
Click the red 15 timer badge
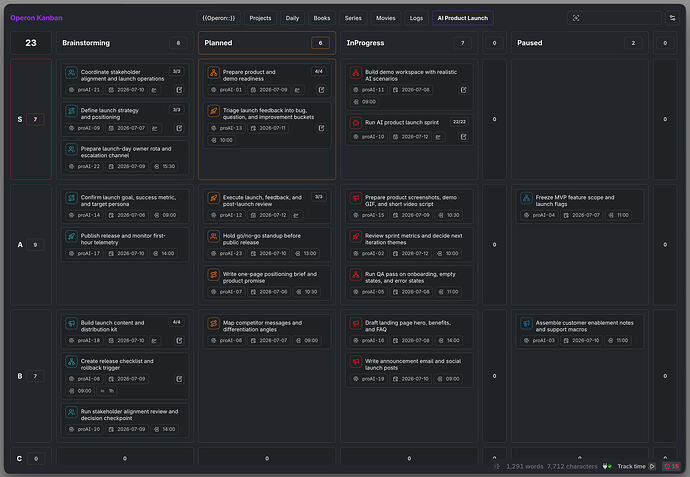671,466
